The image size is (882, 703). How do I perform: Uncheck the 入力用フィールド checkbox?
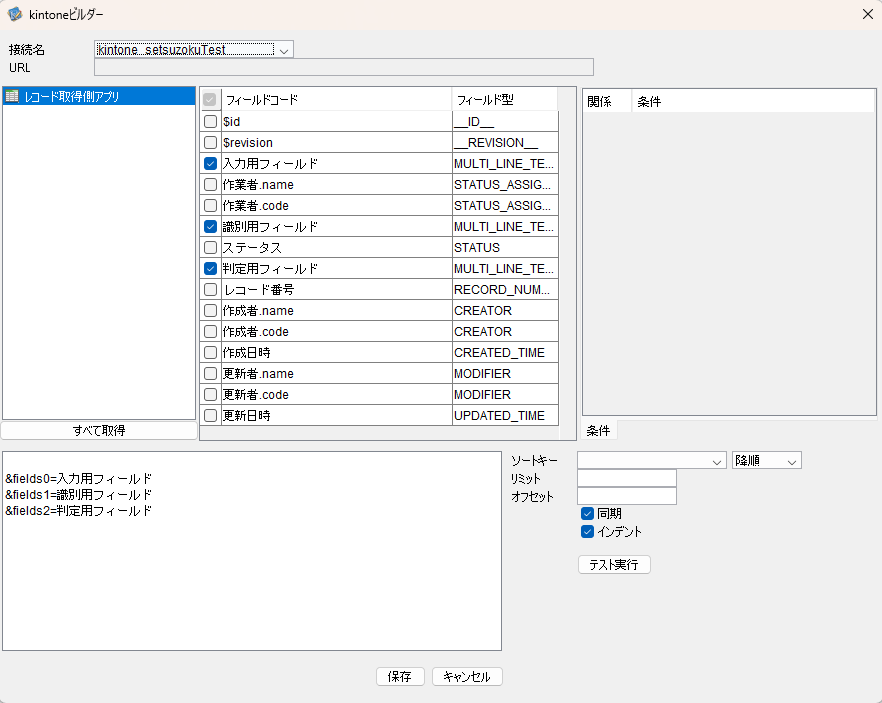coord(210,164)
